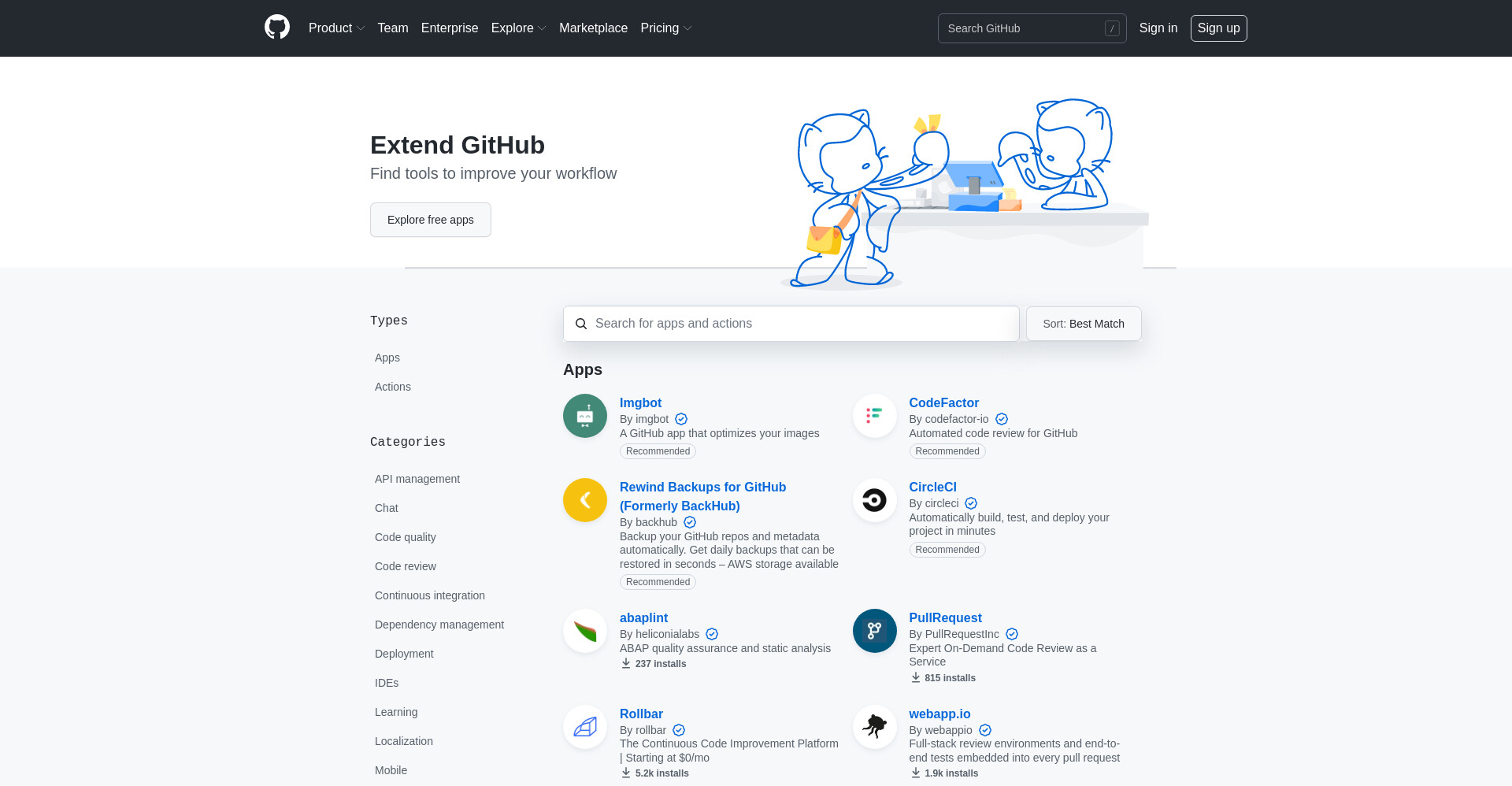Select the Learning category
Viewport: 1512px width, 786px height.
396,712
